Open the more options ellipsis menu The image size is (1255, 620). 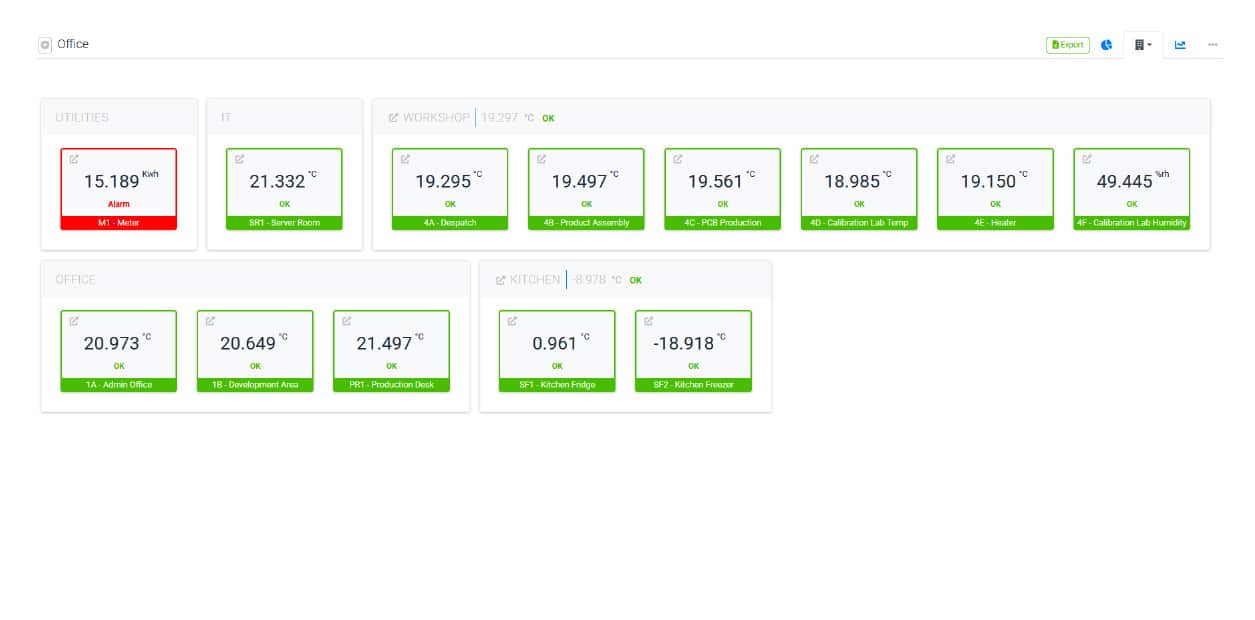coord(1212,45)
